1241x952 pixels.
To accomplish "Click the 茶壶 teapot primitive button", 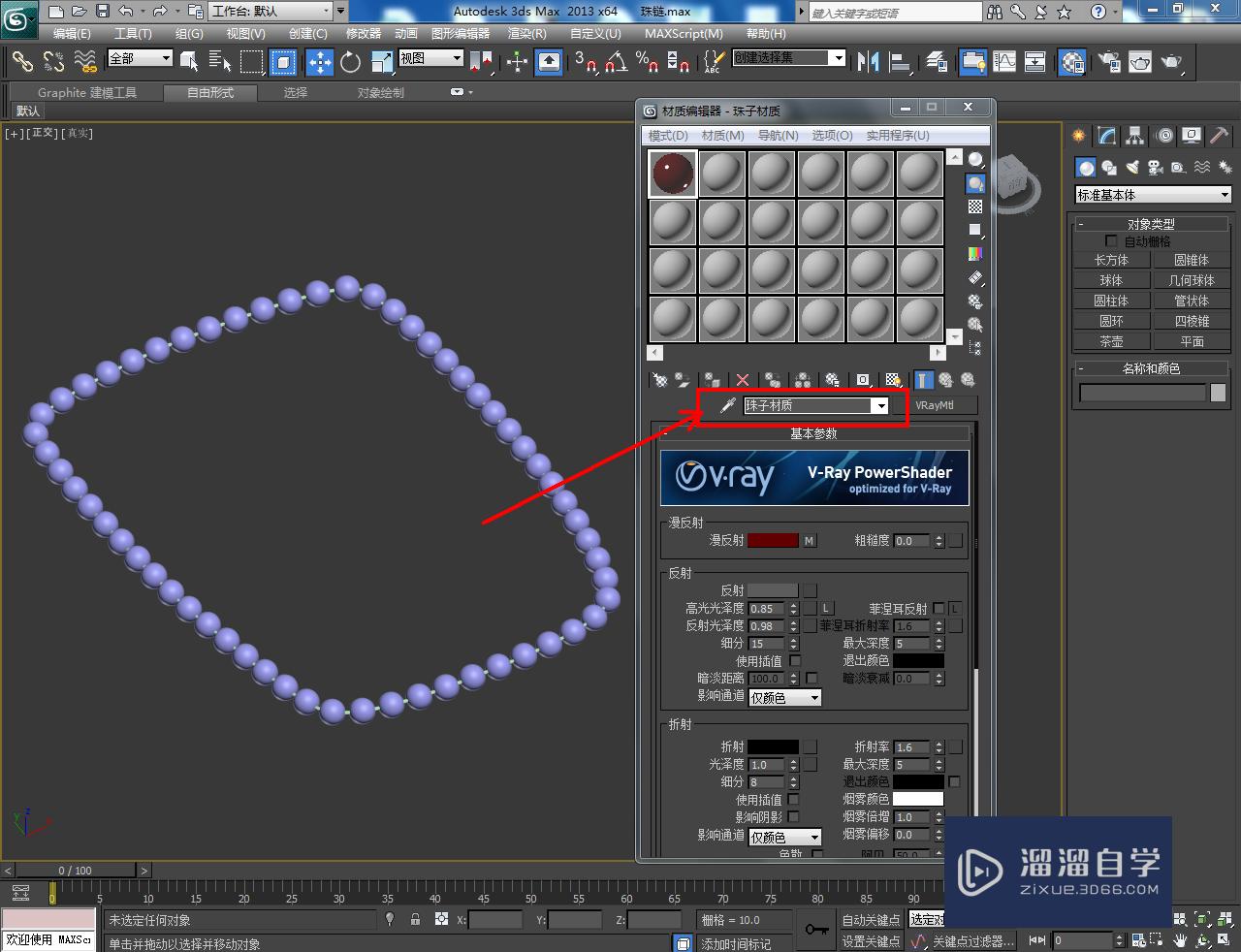I will pyautogui.click(x=1111, y=341).
